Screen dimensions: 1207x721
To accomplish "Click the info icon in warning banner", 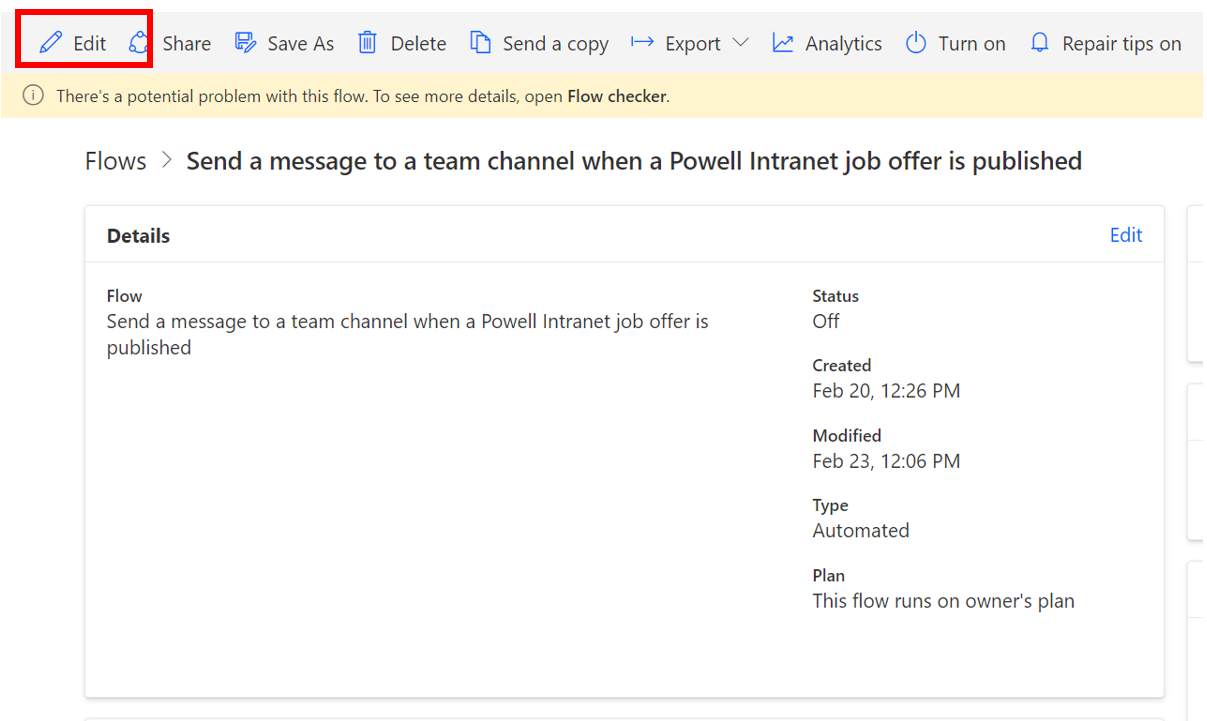I will 33,96.
